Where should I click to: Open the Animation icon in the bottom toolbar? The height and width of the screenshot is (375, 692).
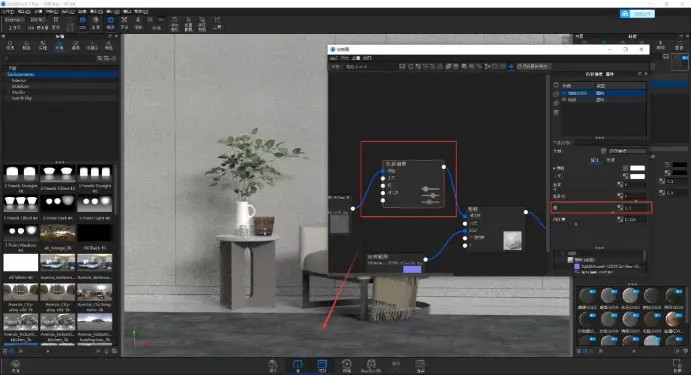pos(347,365)
